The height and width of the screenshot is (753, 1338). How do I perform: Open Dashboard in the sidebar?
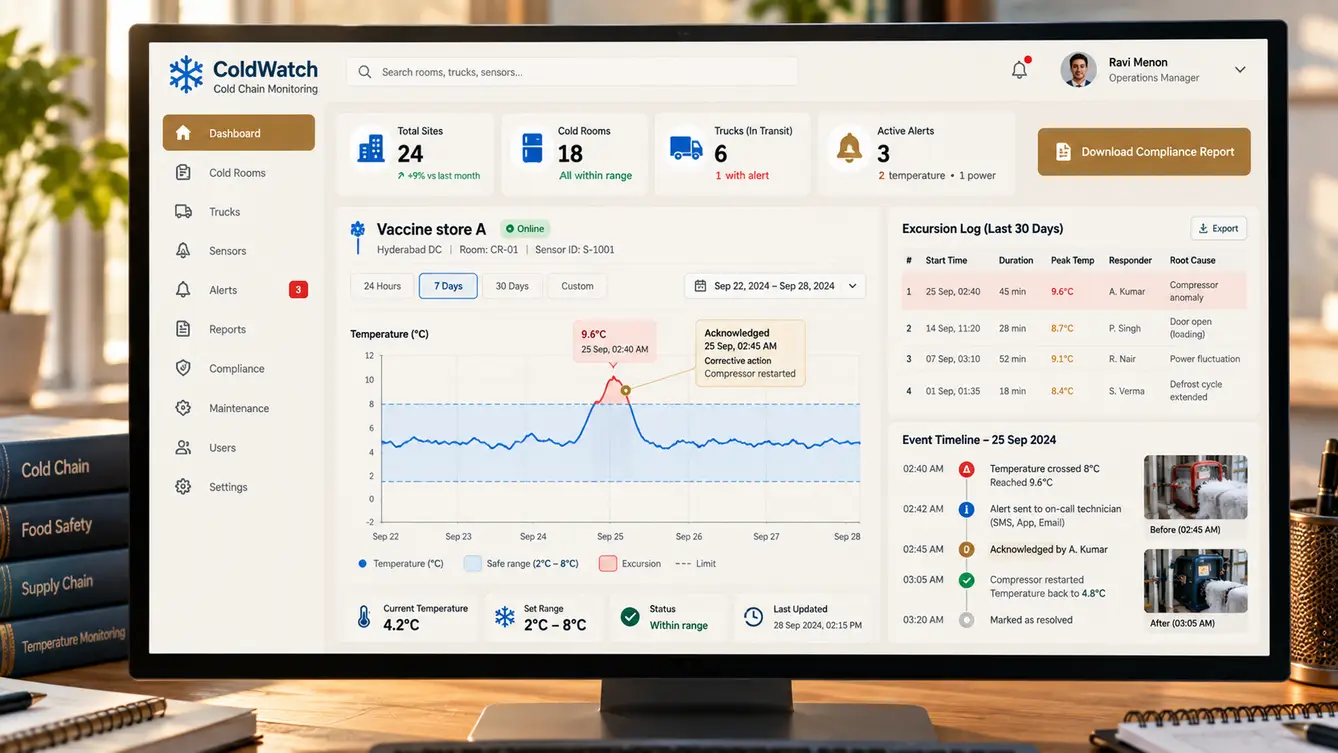coord(239,133)
